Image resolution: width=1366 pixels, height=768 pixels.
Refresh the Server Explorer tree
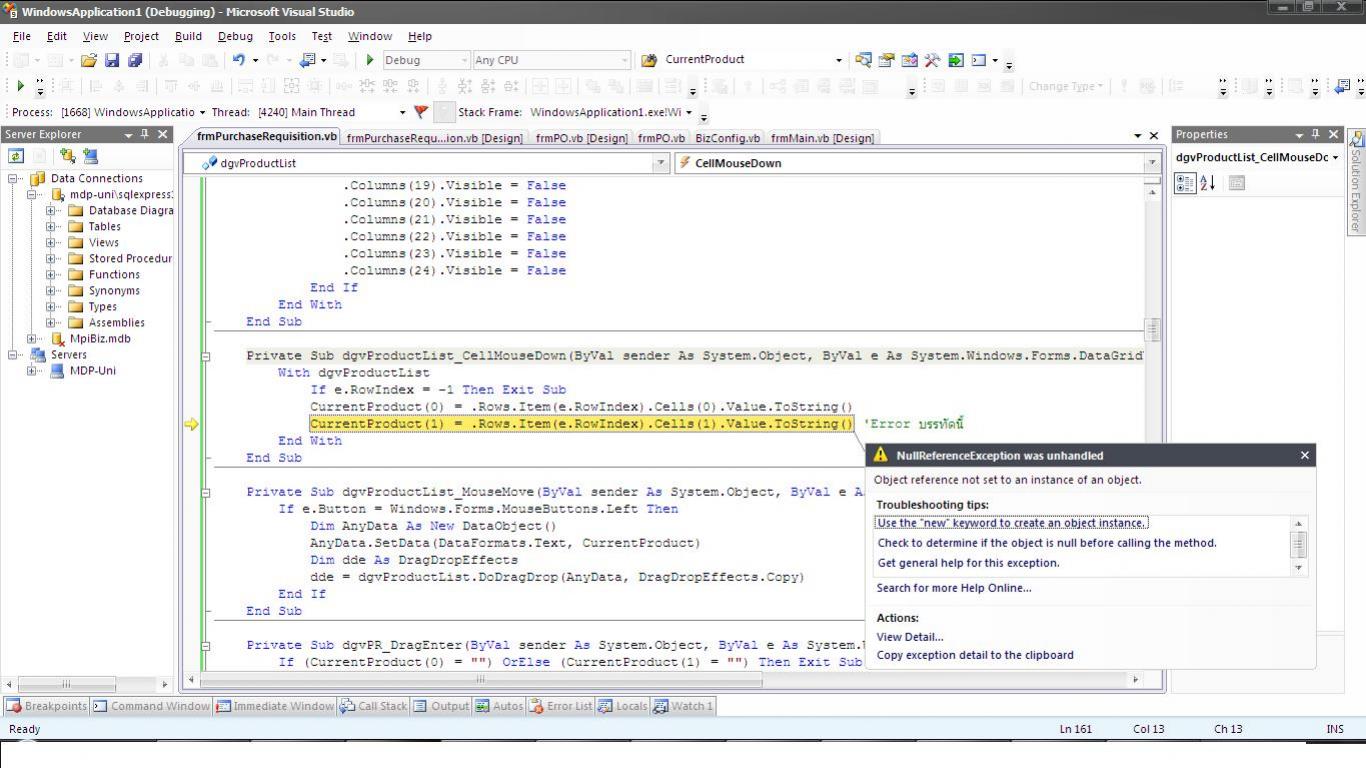point(16,156)
